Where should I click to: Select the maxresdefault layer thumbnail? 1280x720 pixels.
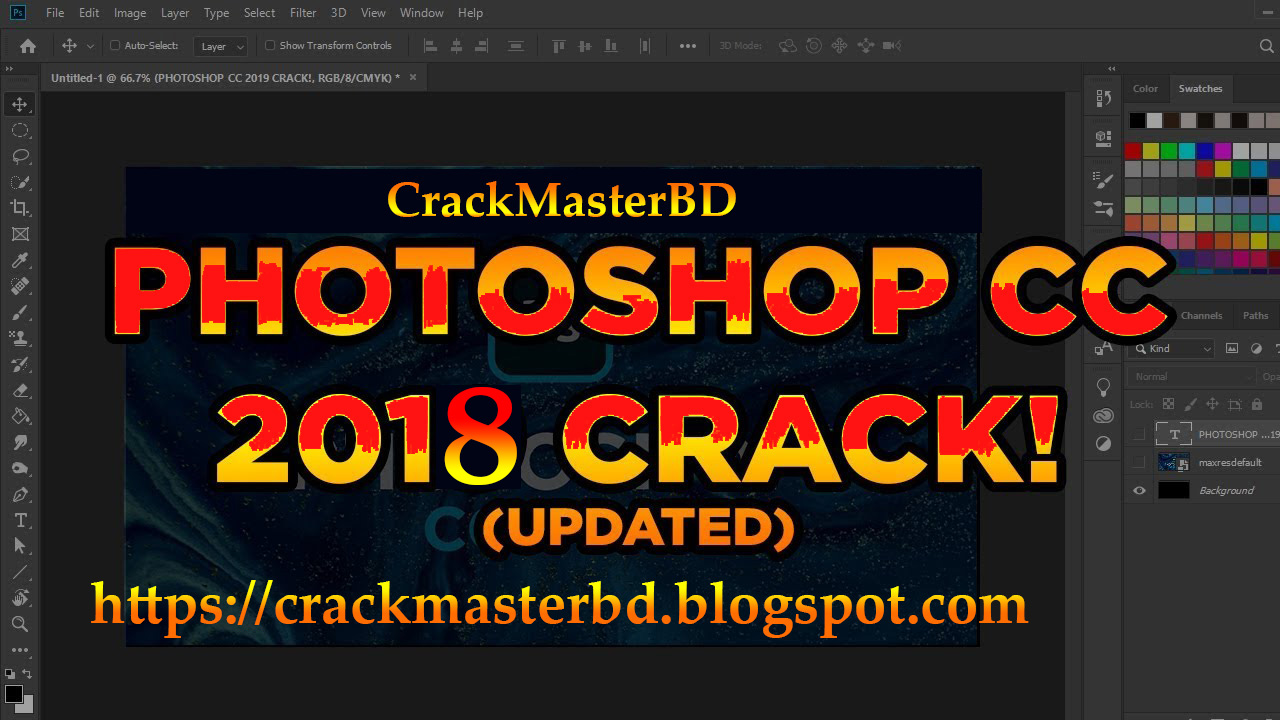click(x=1173, y=462)
